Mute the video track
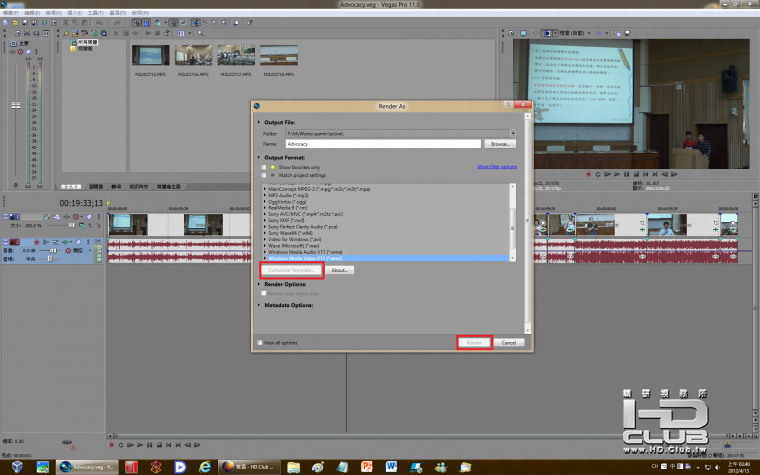 pyautogui.click(x=89, y=217)
